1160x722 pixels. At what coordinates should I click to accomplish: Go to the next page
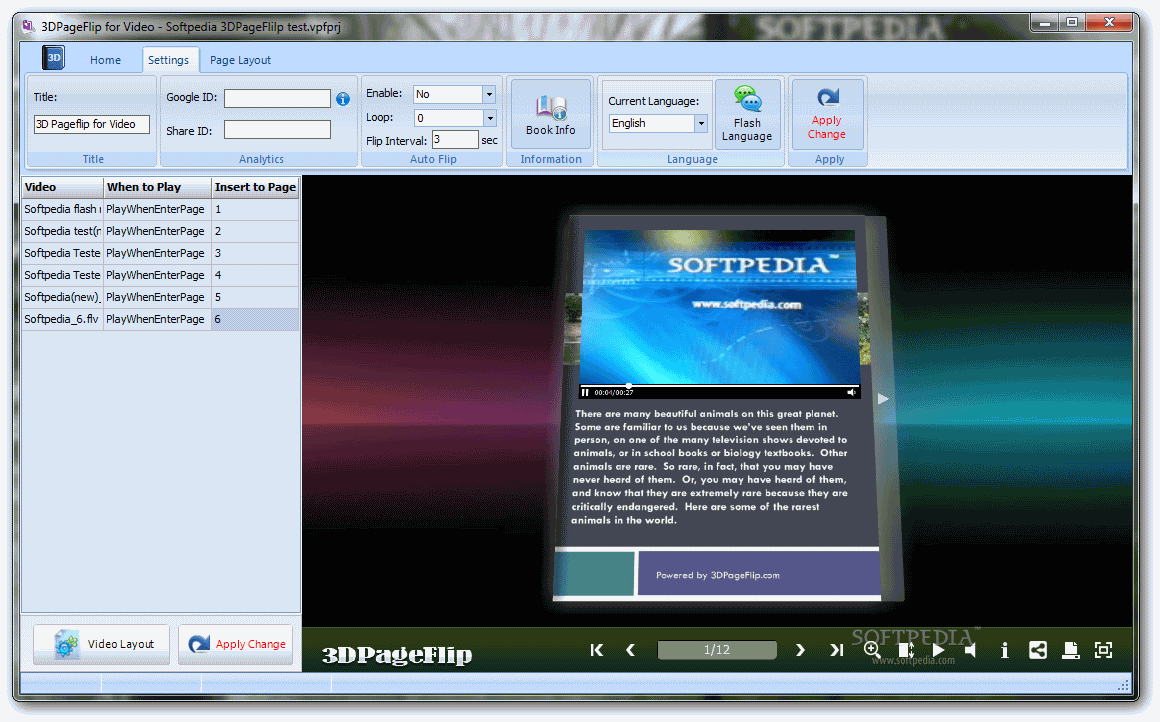pyautogui.click(x=800, y=650)
